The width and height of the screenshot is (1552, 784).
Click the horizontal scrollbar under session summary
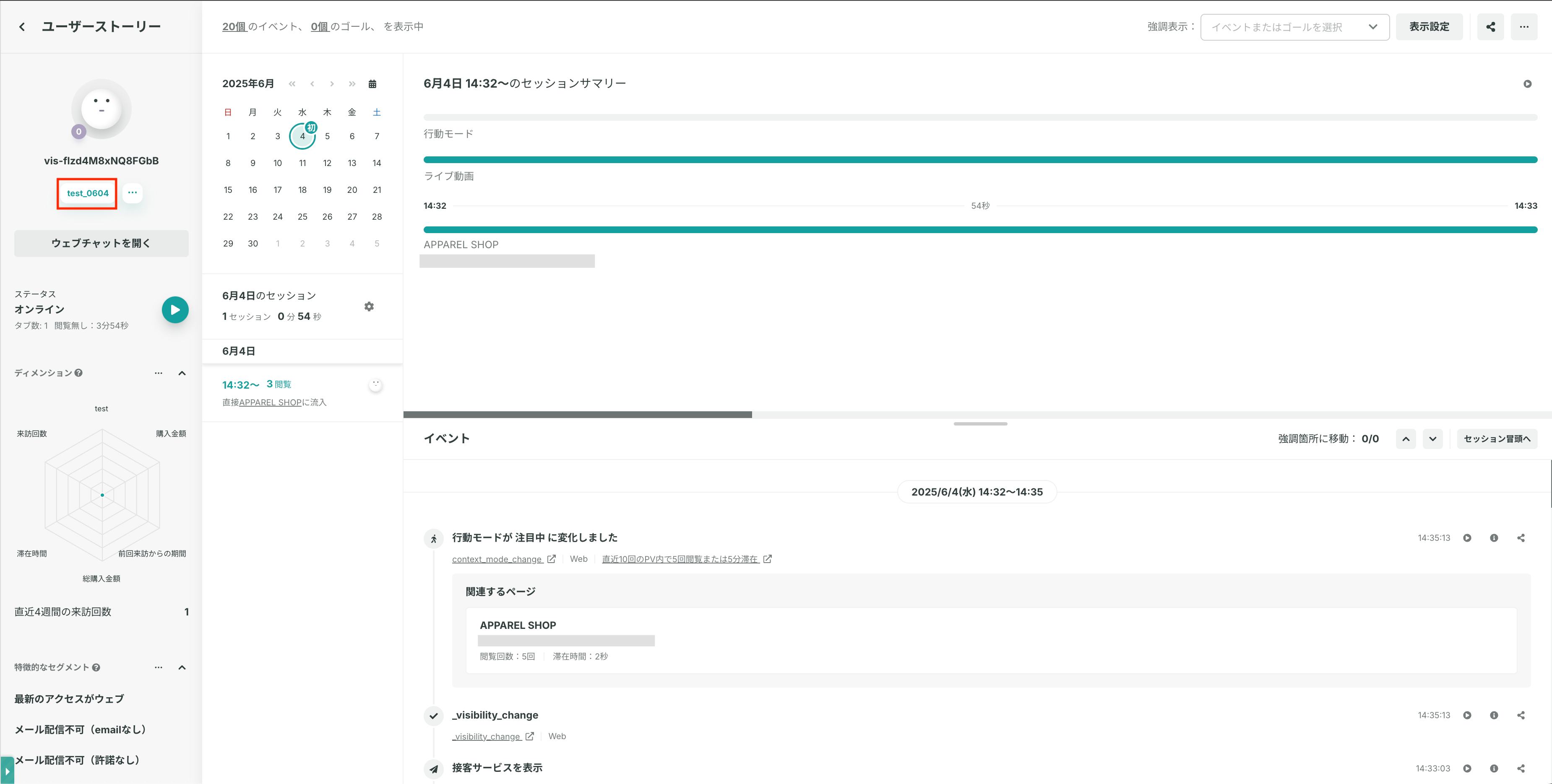coord(577,414)
